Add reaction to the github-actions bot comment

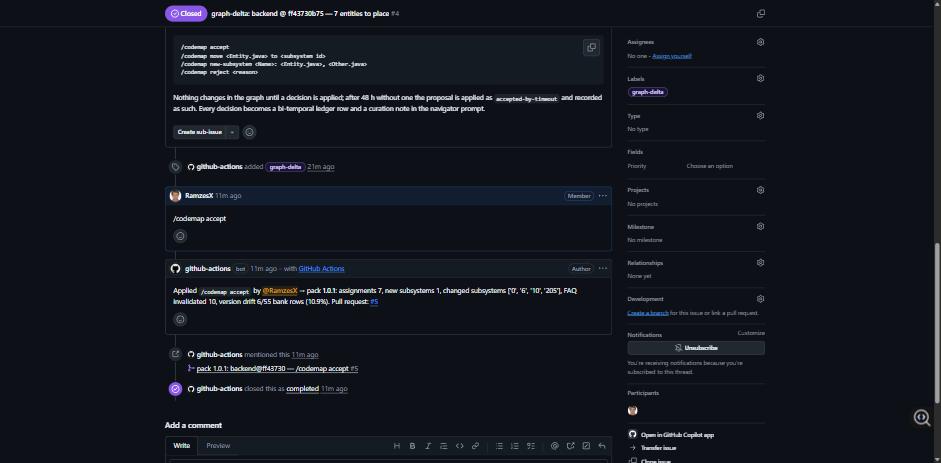point(180,320)
